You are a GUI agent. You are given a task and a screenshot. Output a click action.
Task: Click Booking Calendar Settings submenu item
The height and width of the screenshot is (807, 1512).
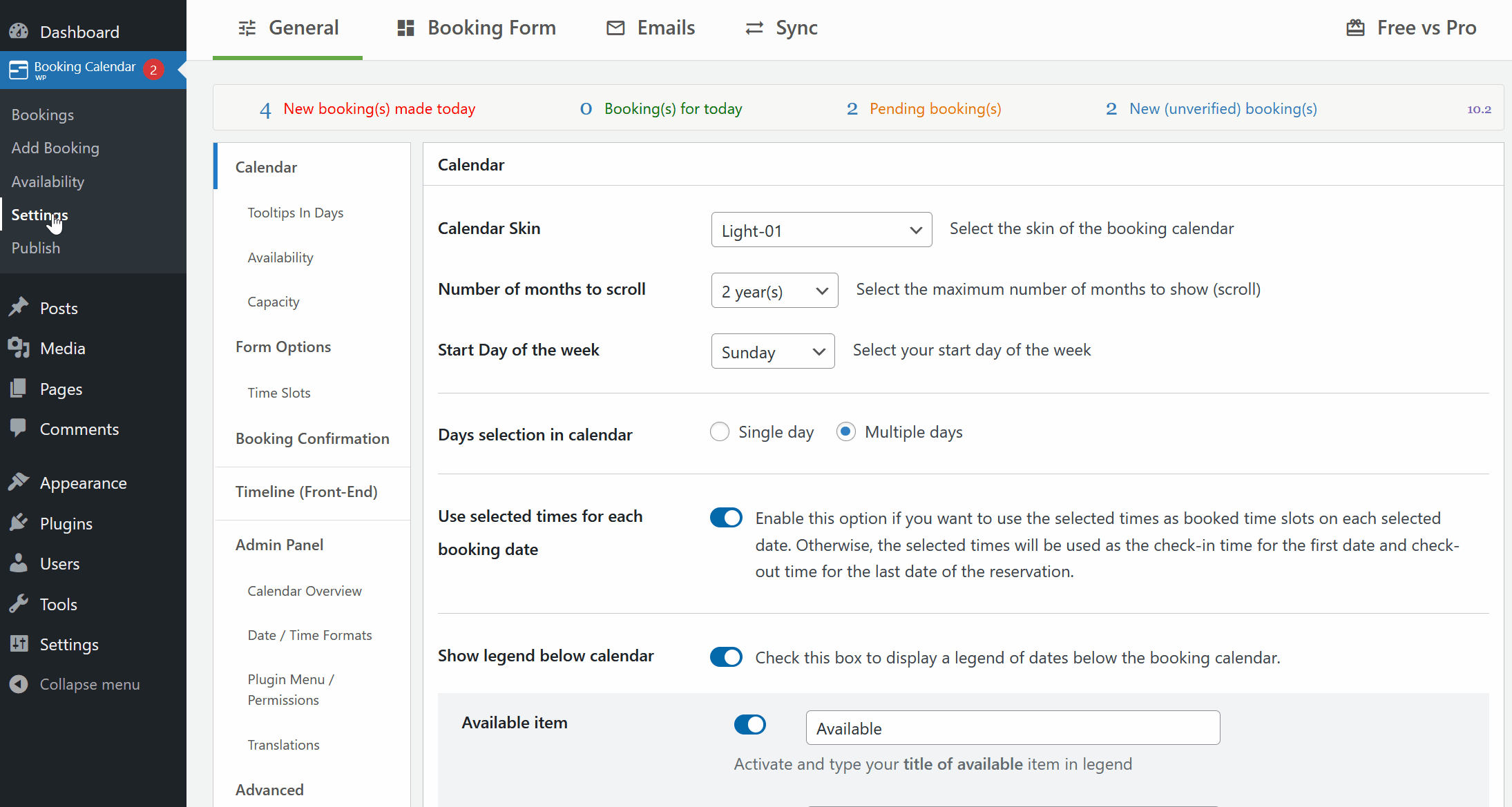point(39,215)
